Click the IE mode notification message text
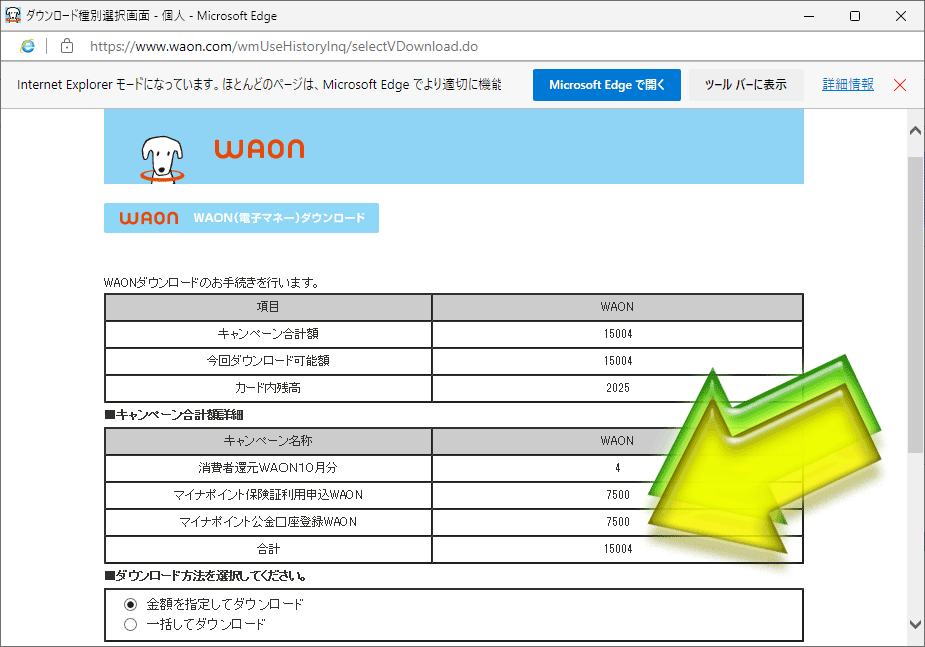The height and width of the screenshot is (647, 925). [x=259, y=85]
